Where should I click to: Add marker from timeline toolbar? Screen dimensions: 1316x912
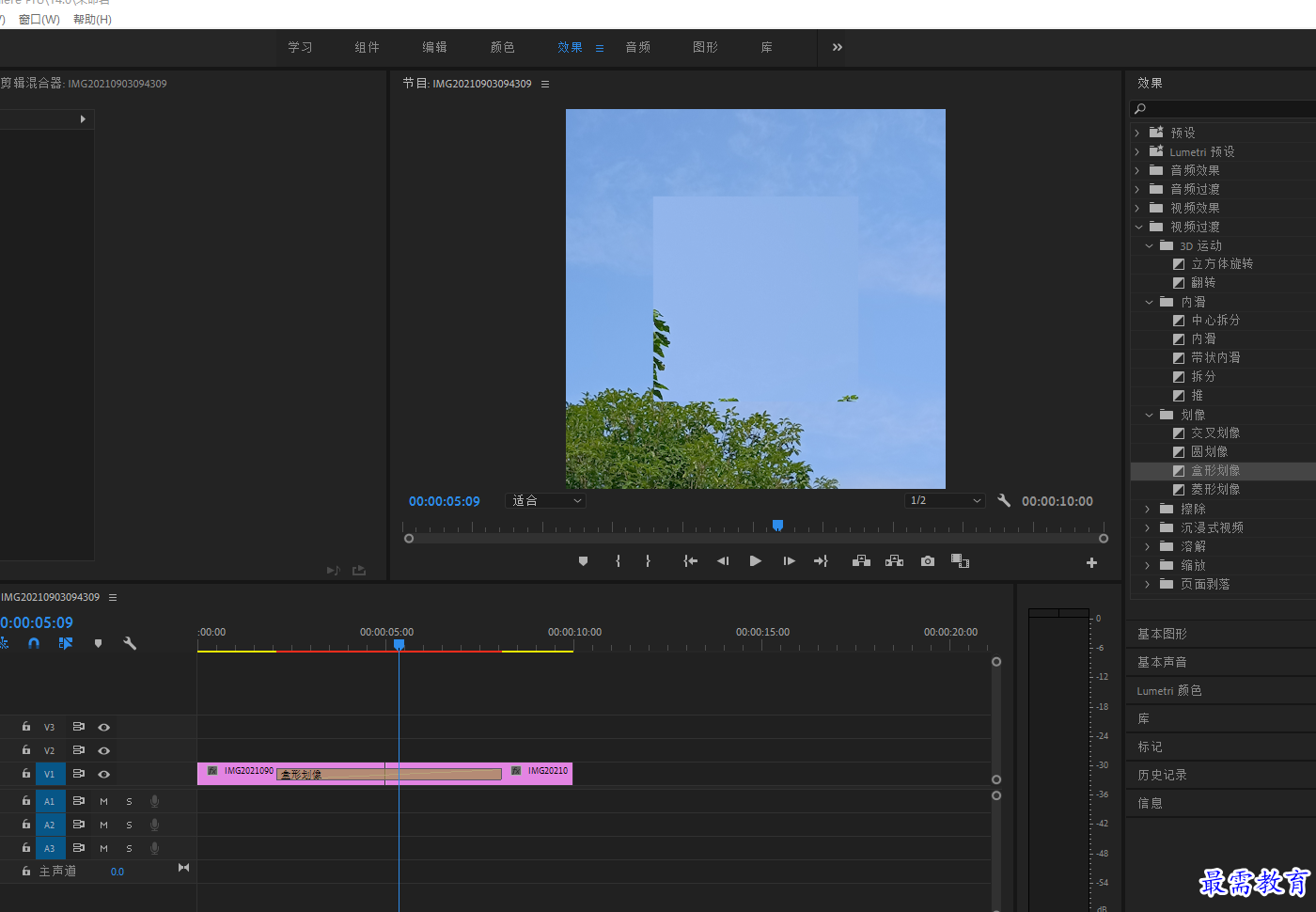[x=98, y=643]
